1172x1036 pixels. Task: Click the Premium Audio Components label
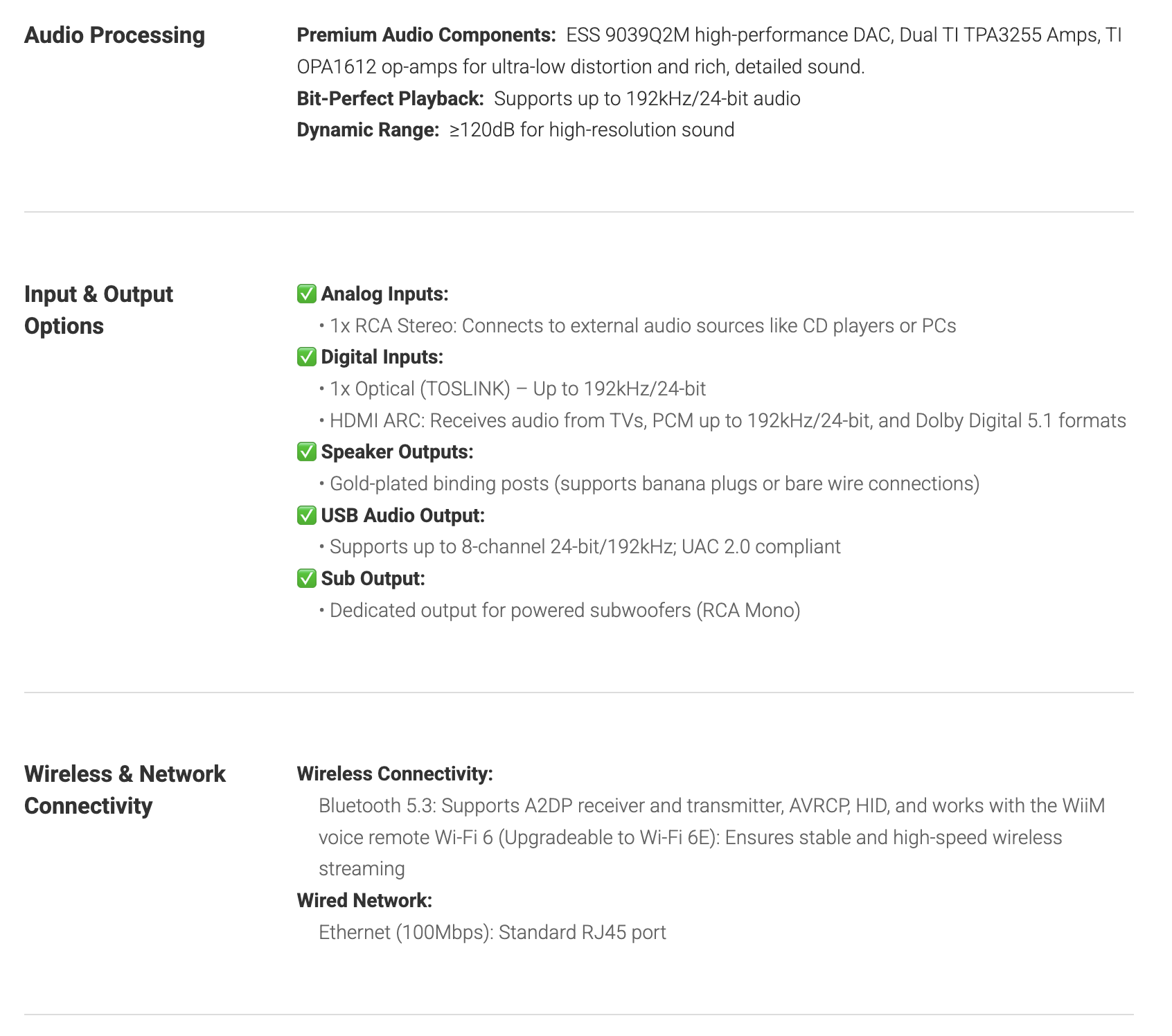click(x=426, y=35)
